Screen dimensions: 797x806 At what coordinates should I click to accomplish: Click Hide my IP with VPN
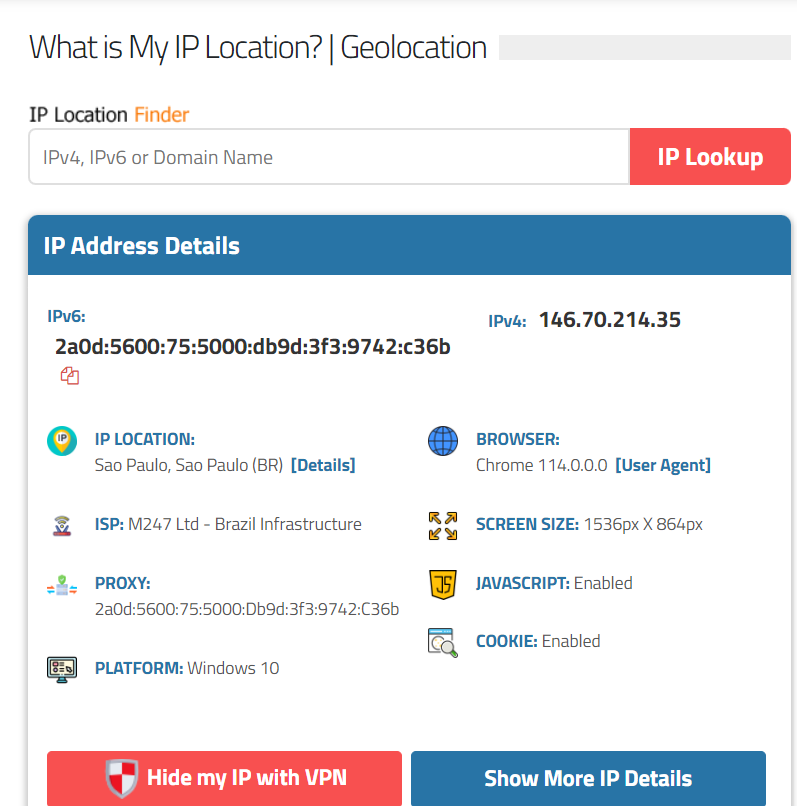[x=224, y=778]
